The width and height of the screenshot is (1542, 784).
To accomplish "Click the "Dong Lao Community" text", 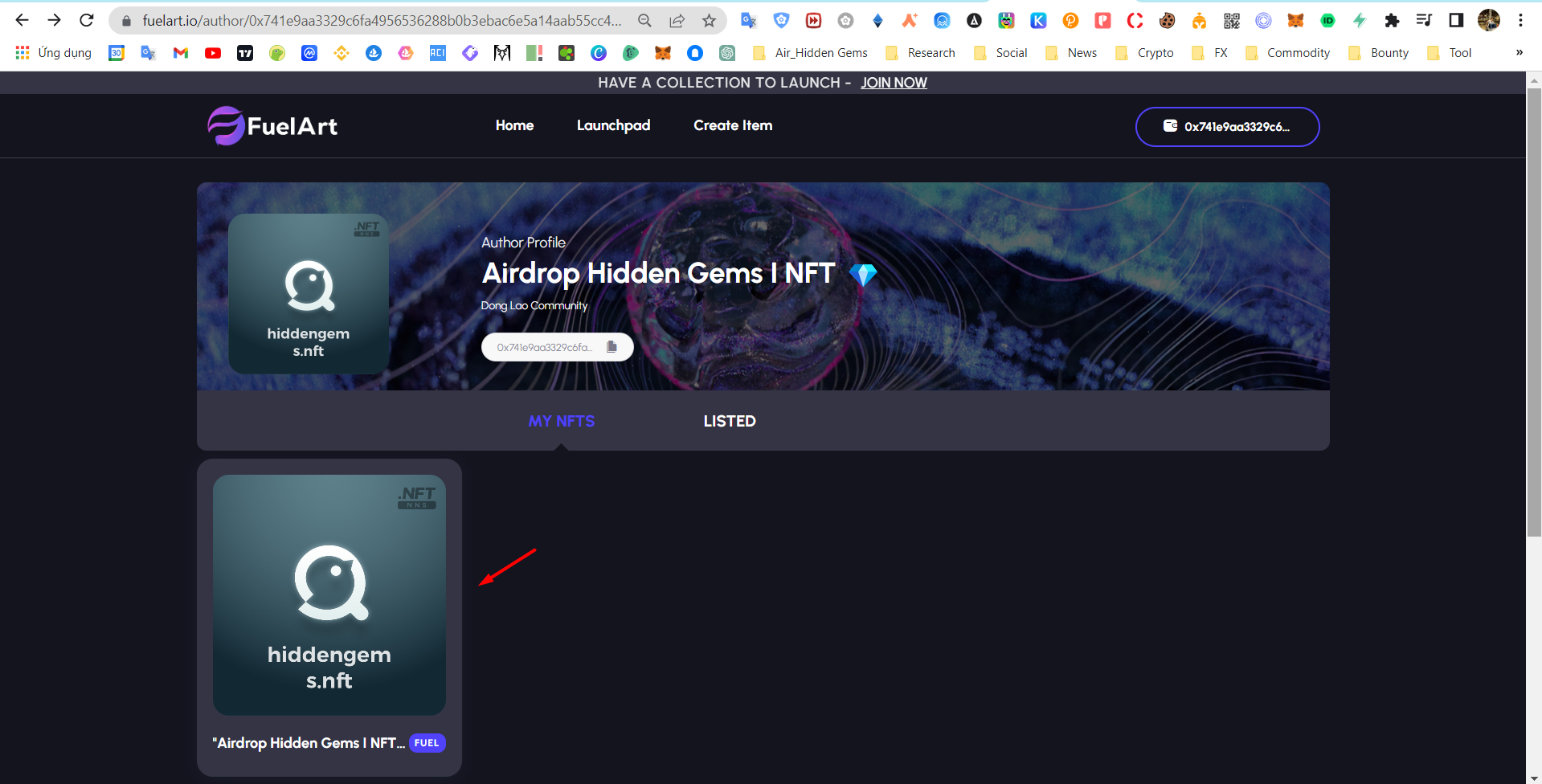I will [x=534, y=305].
